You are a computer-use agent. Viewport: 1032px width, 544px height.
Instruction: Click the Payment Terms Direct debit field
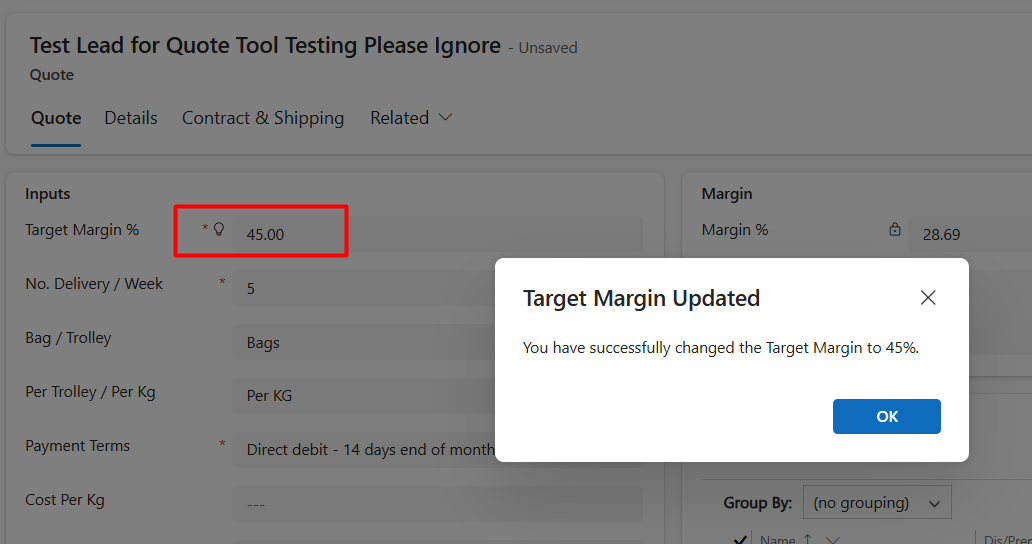pyautogui.click(x=364, y=449)
